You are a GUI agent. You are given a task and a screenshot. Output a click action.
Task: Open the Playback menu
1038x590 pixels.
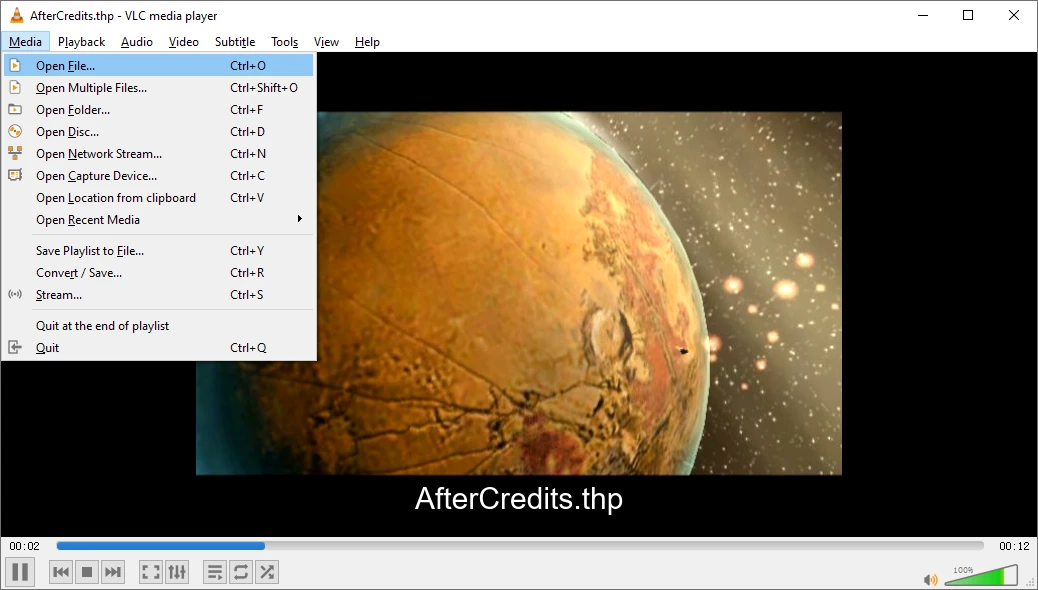pos(81,42)
